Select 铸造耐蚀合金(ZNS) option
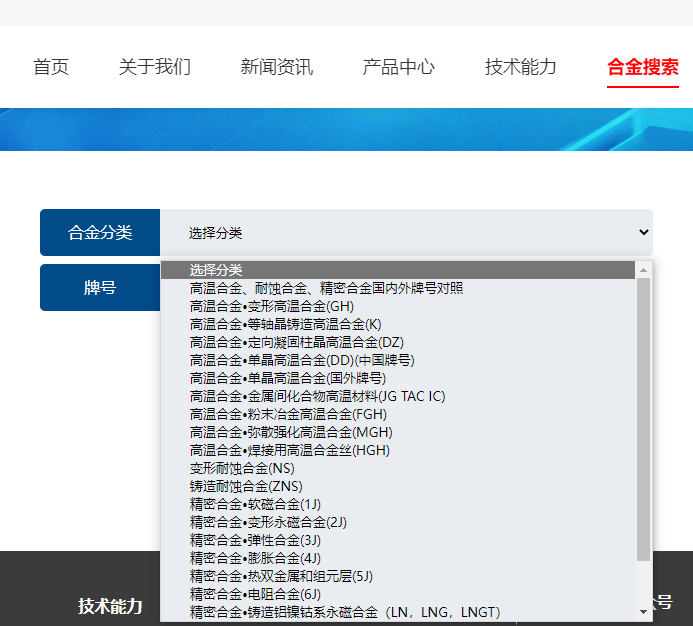The image size is (693, 626). [x=246, y=486]
